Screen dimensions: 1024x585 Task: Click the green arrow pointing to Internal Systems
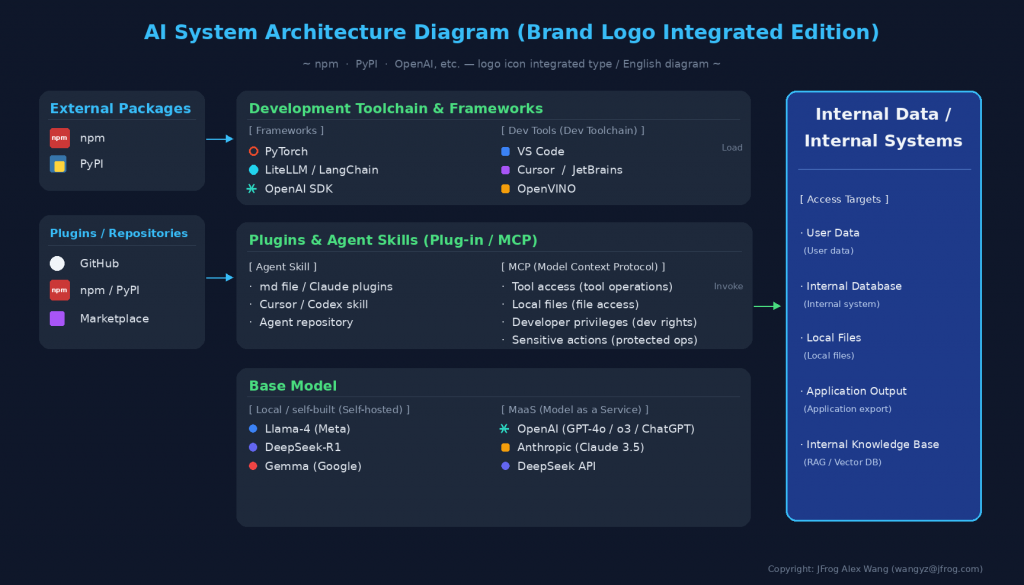(767, 306)
